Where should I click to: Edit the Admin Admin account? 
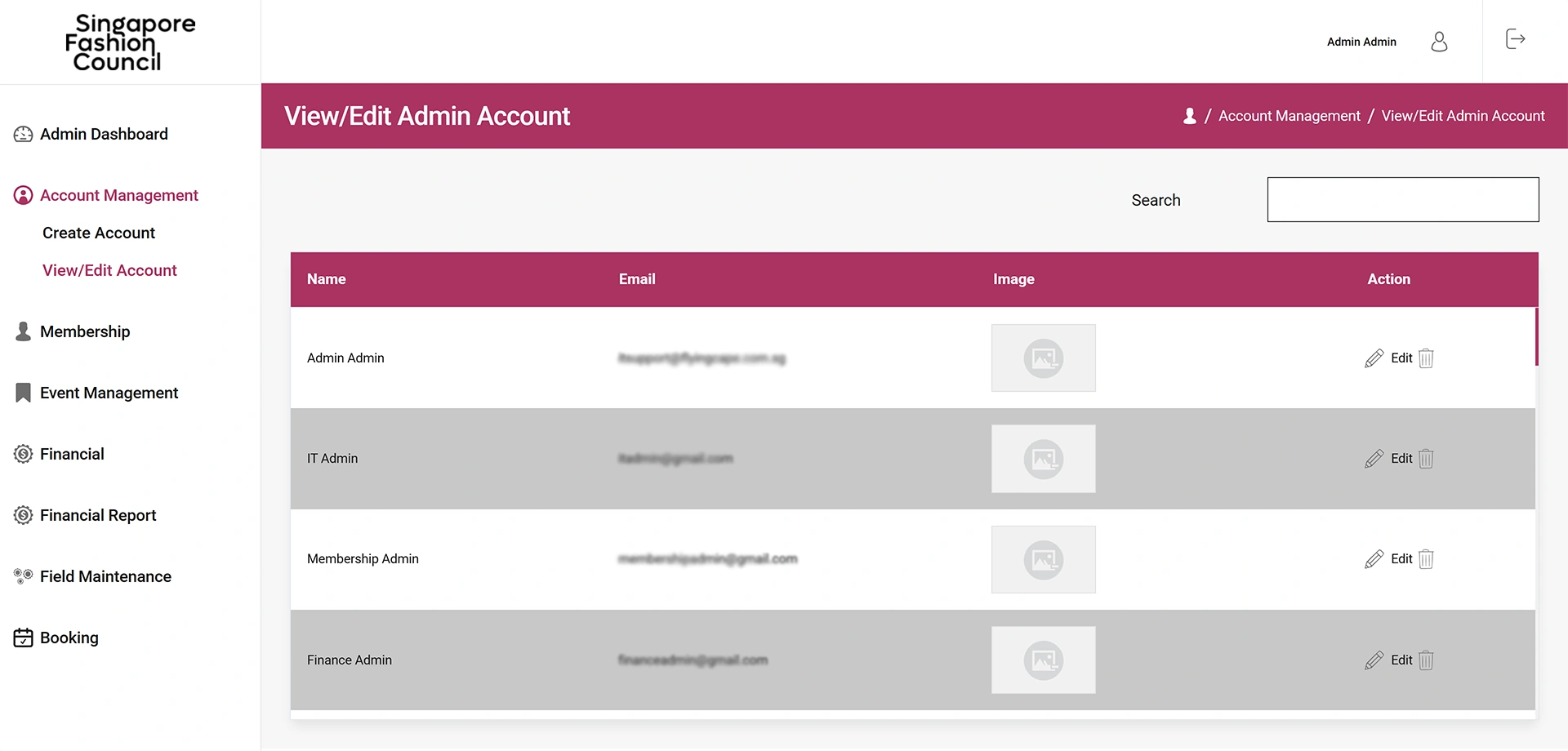pyautogui.click(x=1389, y=358)
